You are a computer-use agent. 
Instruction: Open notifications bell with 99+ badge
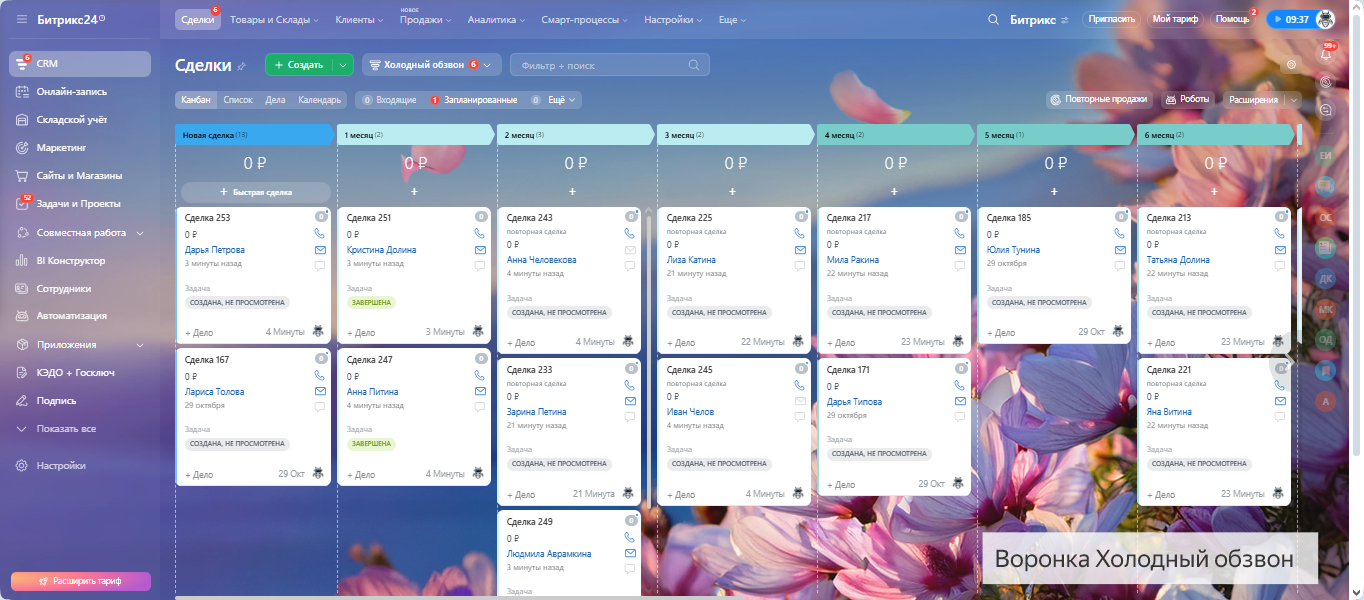(1327, 53)
